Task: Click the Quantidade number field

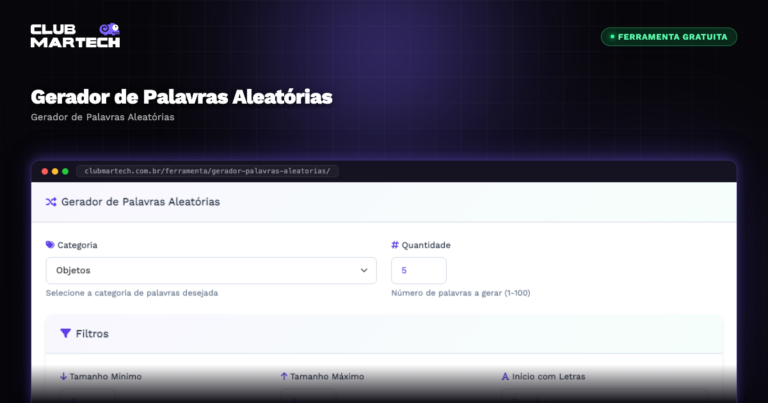Action: [419, 270]
